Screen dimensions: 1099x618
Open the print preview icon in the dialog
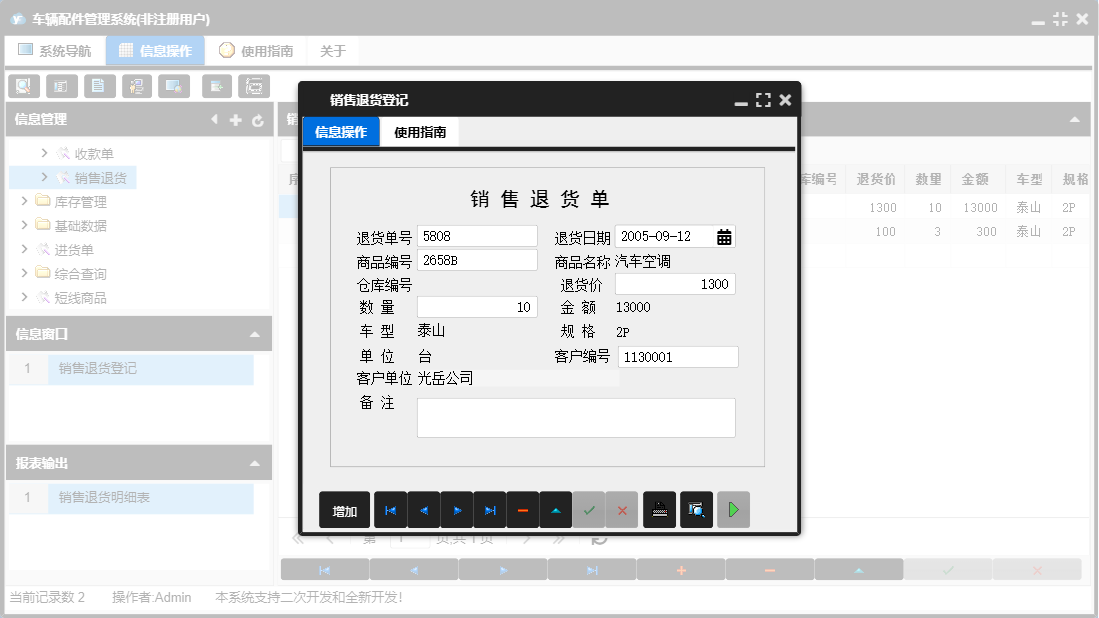pyautogui.click(x=696, y=509)
